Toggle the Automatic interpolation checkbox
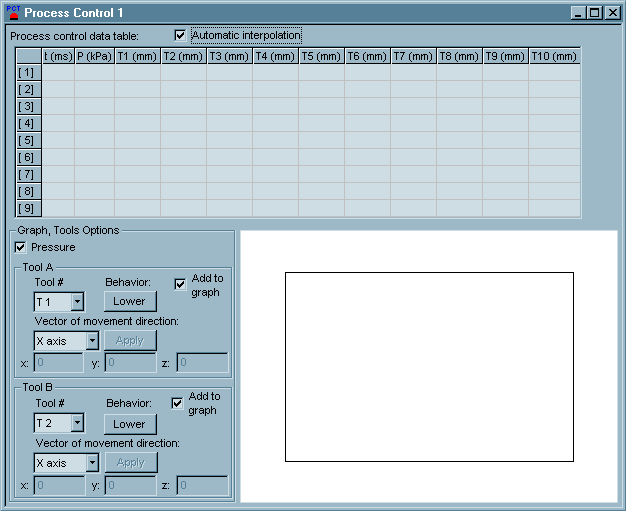Screen dimensions: 626x511 pos(180,35)
